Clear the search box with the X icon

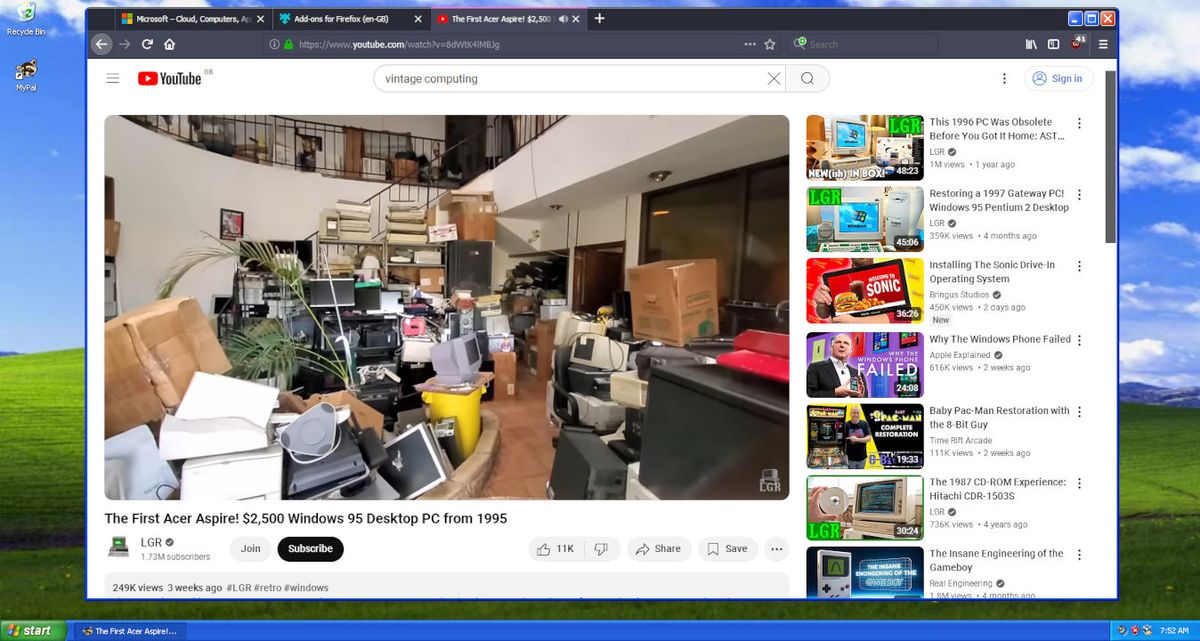pos(773,78)
